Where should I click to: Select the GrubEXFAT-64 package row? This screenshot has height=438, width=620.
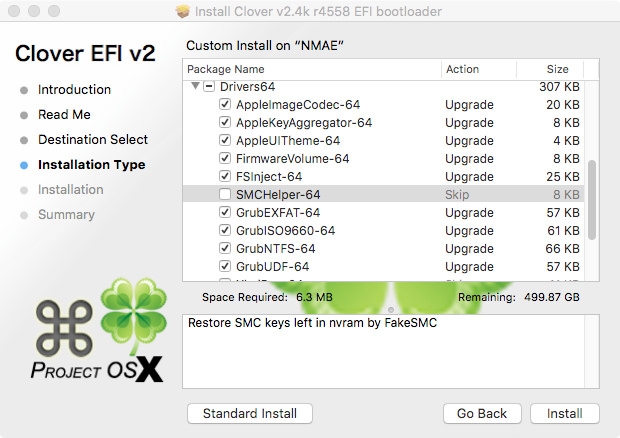pyautogui.click(x=383, y=212)
